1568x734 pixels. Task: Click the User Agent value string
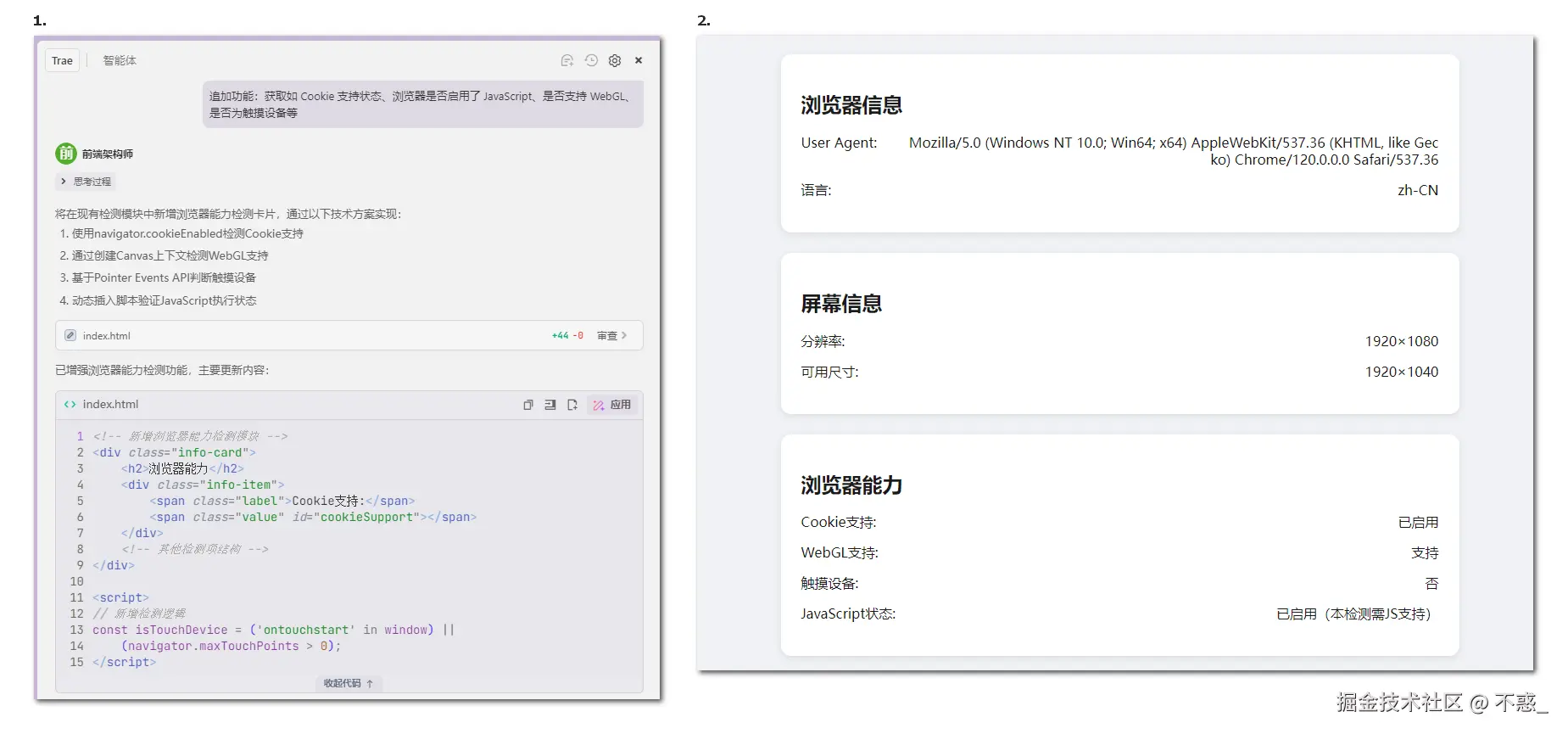1174,151
